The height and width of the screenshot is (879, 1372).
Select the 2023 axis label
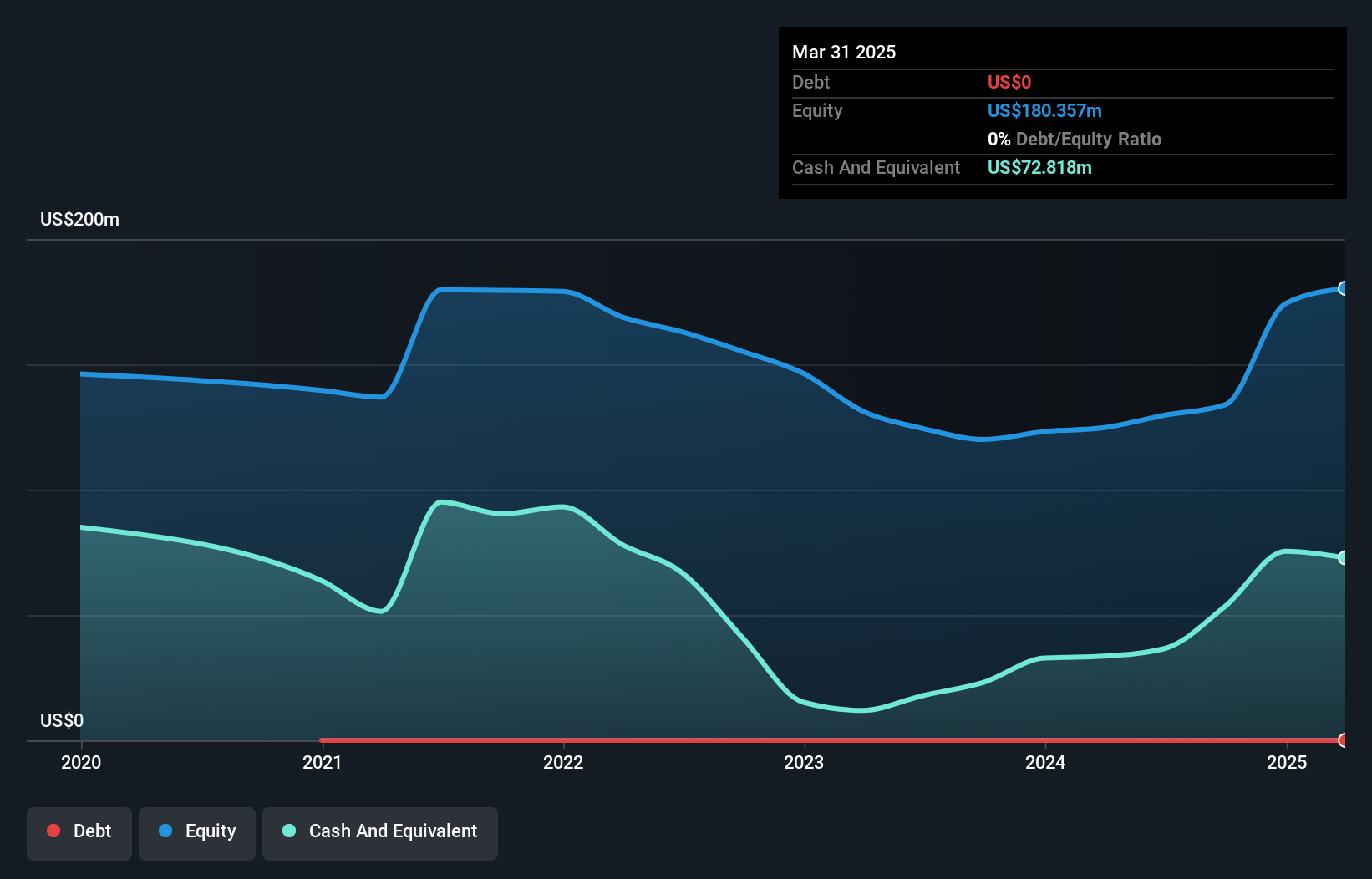(x=804, y=762)
